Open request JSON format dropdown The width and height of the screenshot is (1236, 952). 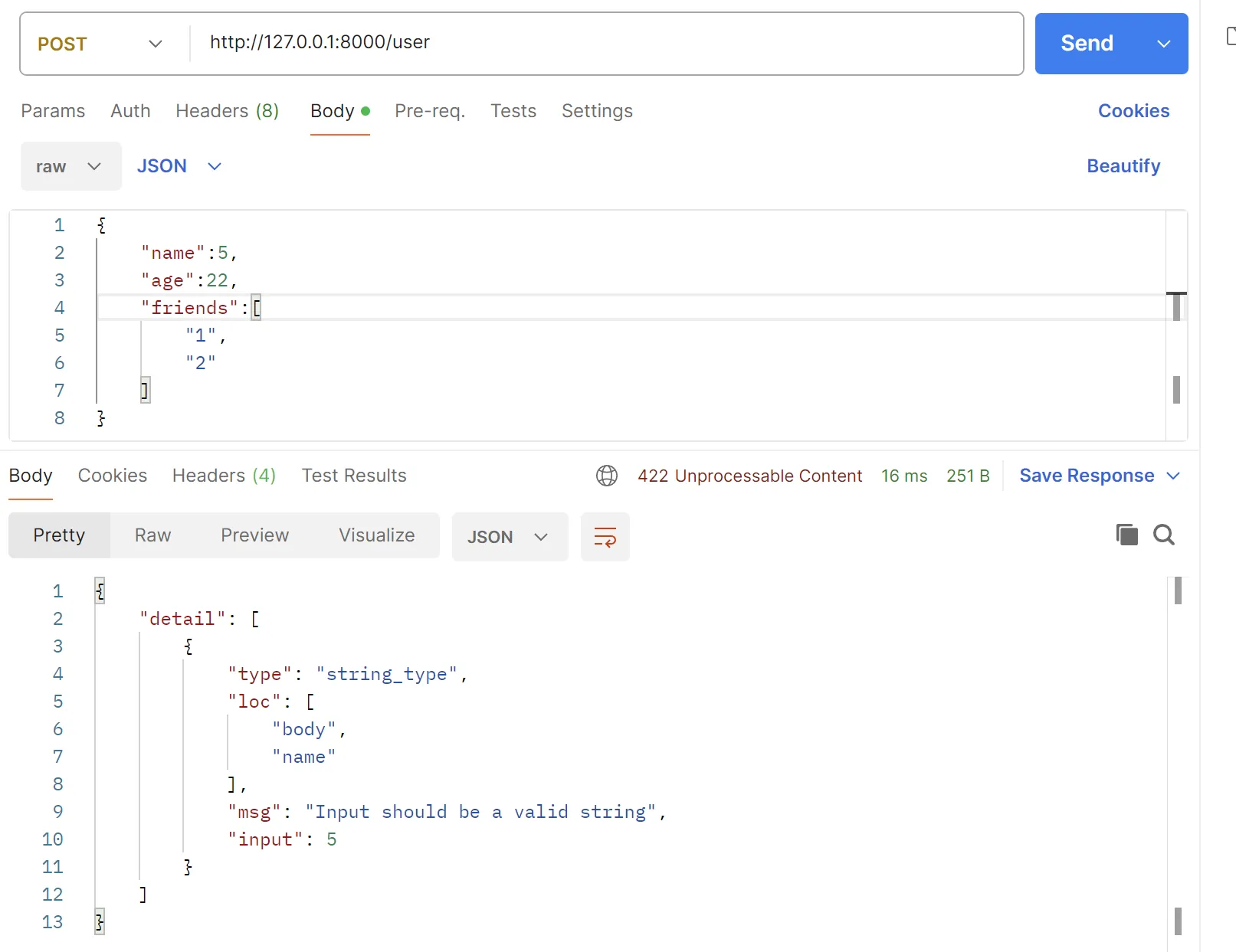(179, 166)
